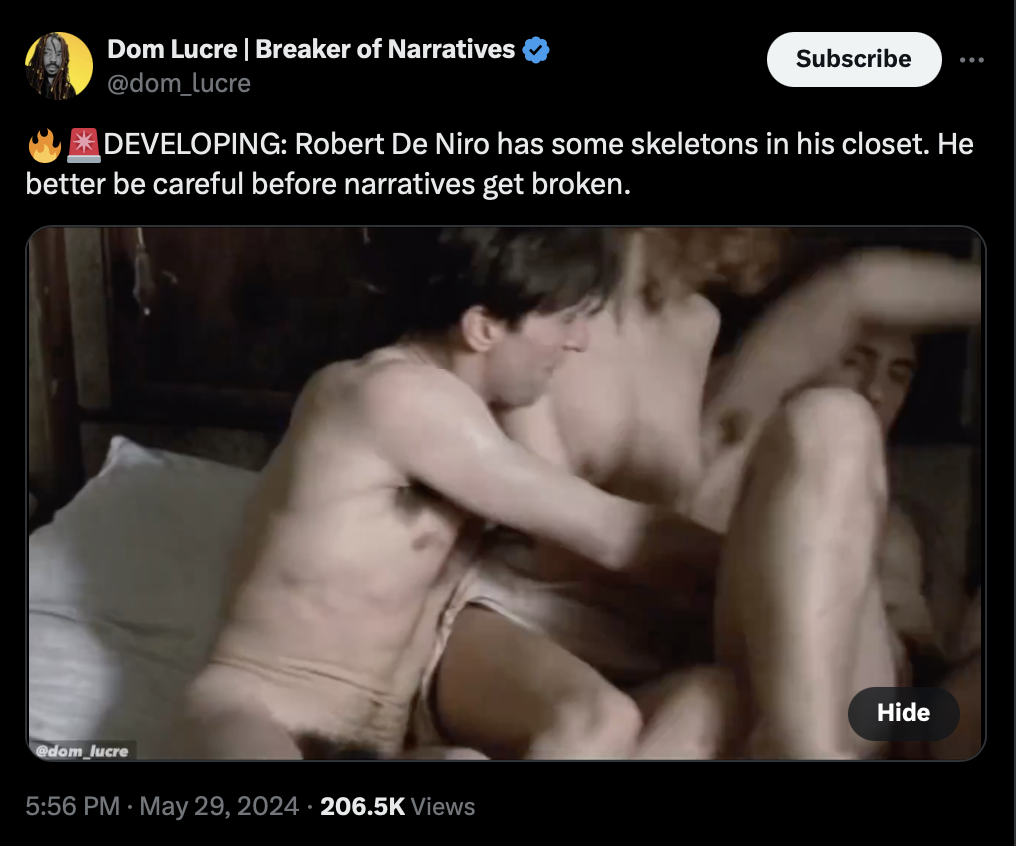
Task: Click the 5:56 PM timestamp
Action: tap(73, 806)
